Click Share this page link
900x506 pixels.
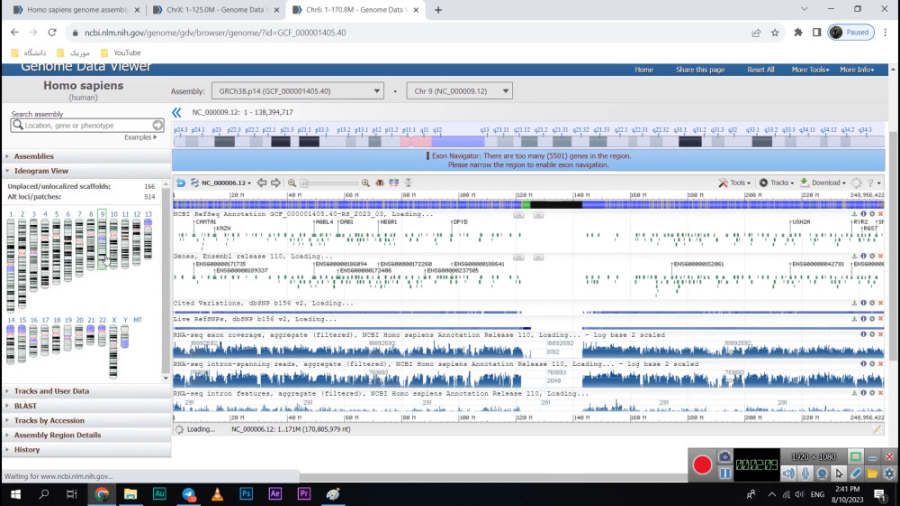(x=700, y=69)
